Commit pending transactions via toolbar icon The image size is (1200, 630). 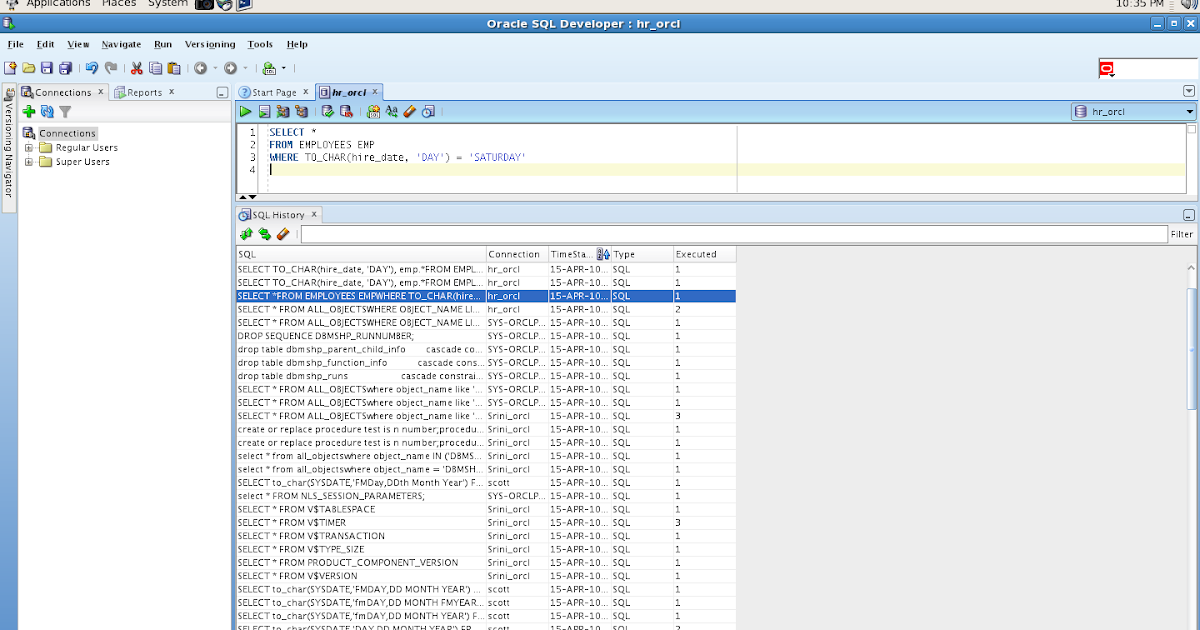326,111
